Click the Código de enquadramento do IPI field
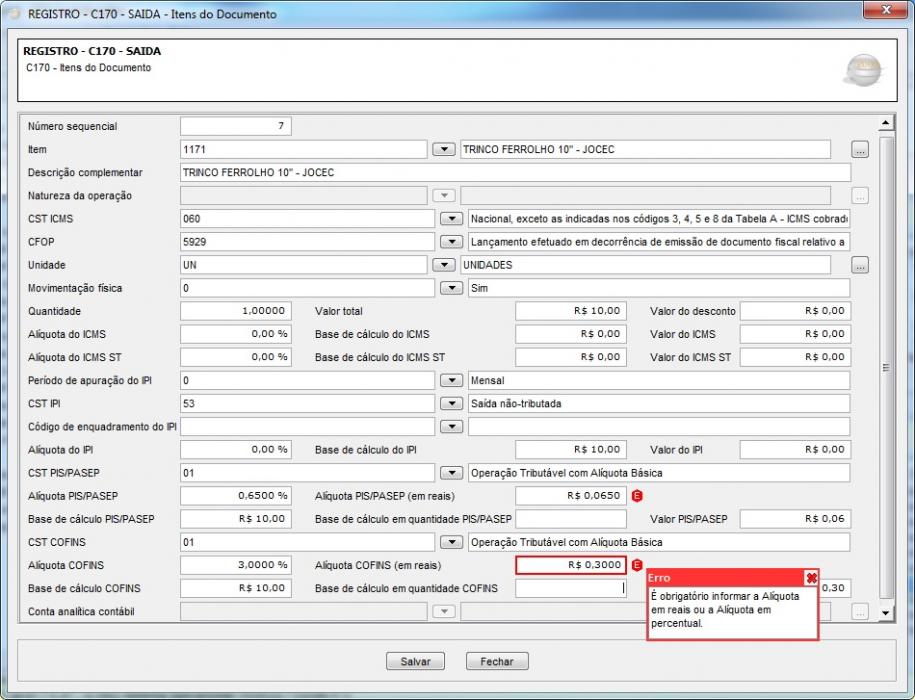The width and height of the screenshot is (915, 700). (308, 426)
